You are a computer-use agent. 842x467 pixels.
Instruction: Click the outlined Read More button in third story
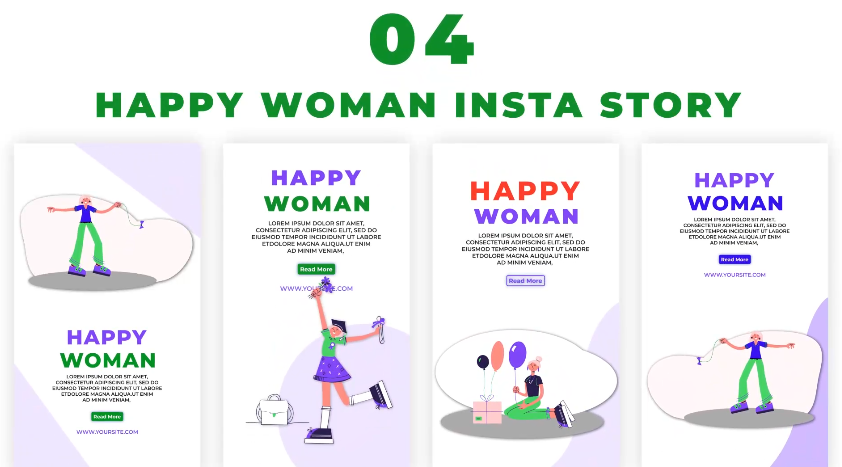click(525, 281)
